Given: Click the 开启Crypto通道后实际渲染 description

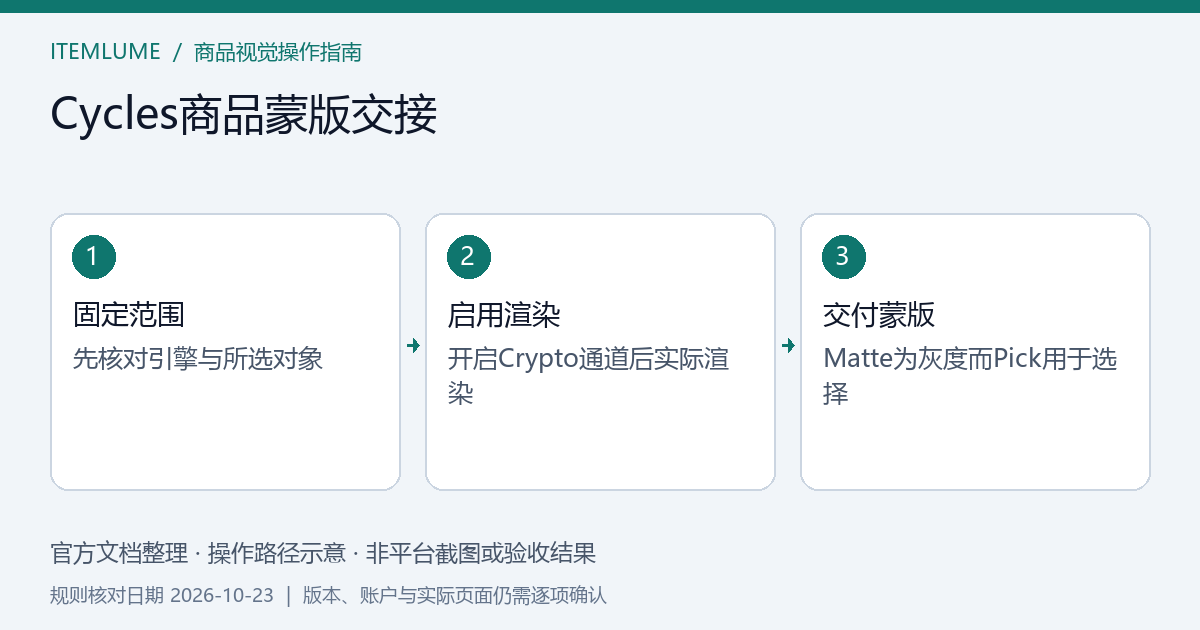Looking at the screenshot, I should [588, 376].
